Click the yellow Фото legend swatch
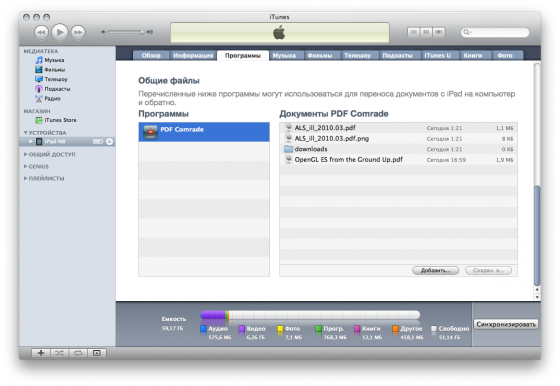 [x=280, y=329]
